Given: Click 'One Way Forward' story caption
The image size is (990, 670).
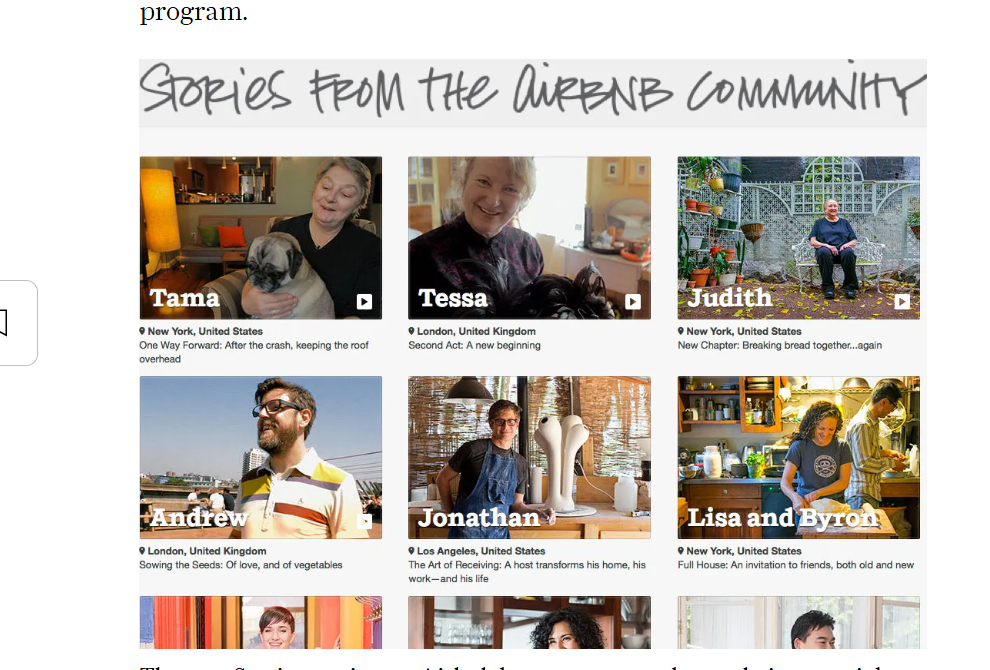Looking at the screenshot, I should tap(254, 352).
